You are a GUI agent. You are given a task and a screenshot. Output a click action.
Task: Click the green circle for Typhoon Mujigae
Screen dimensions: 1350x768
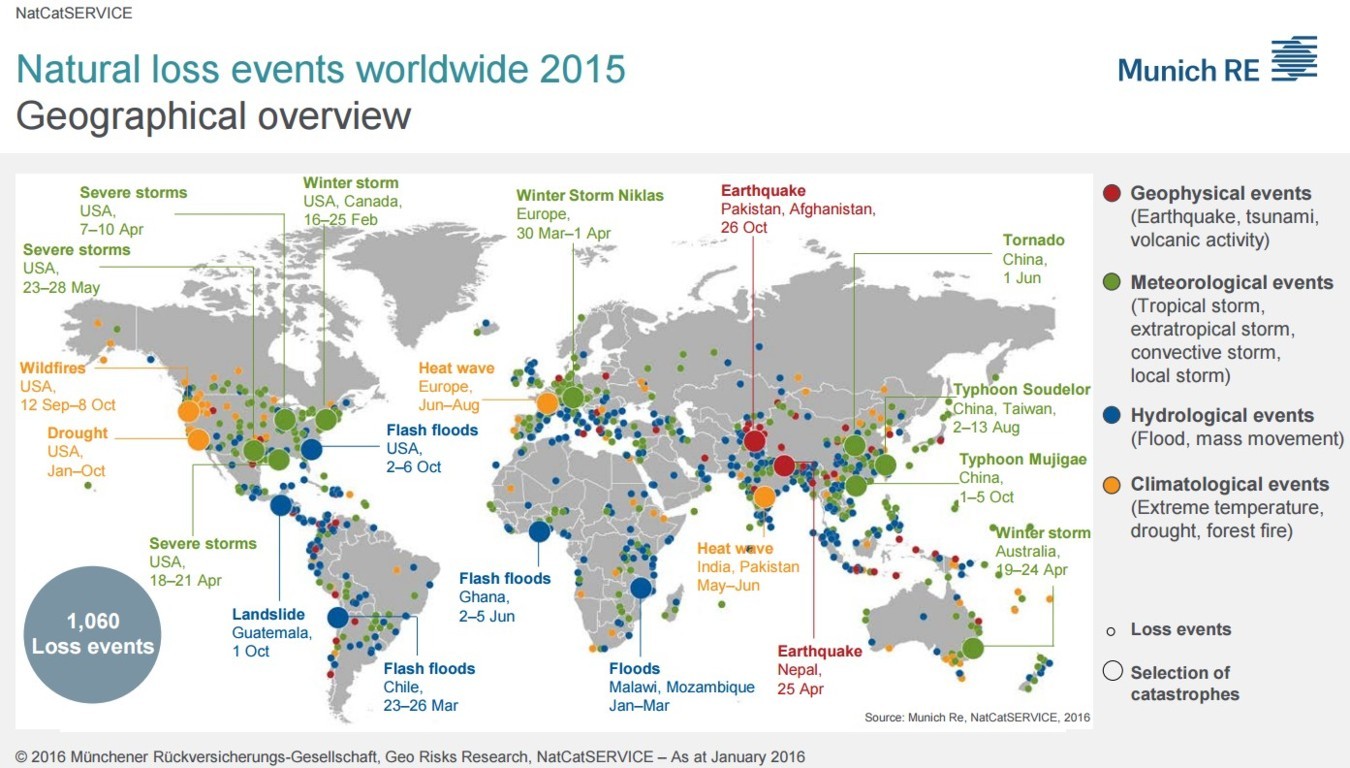pos(855,486)
